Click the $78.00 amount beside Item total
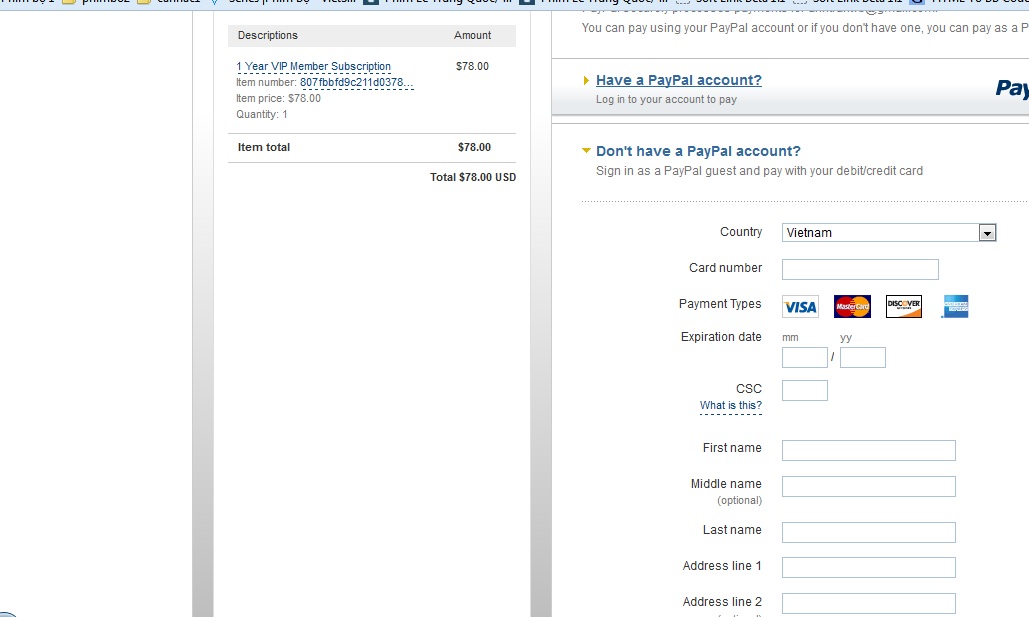The width and height of the screenshot is (1029, 617). pyautogui.click(x=474, y=147)
